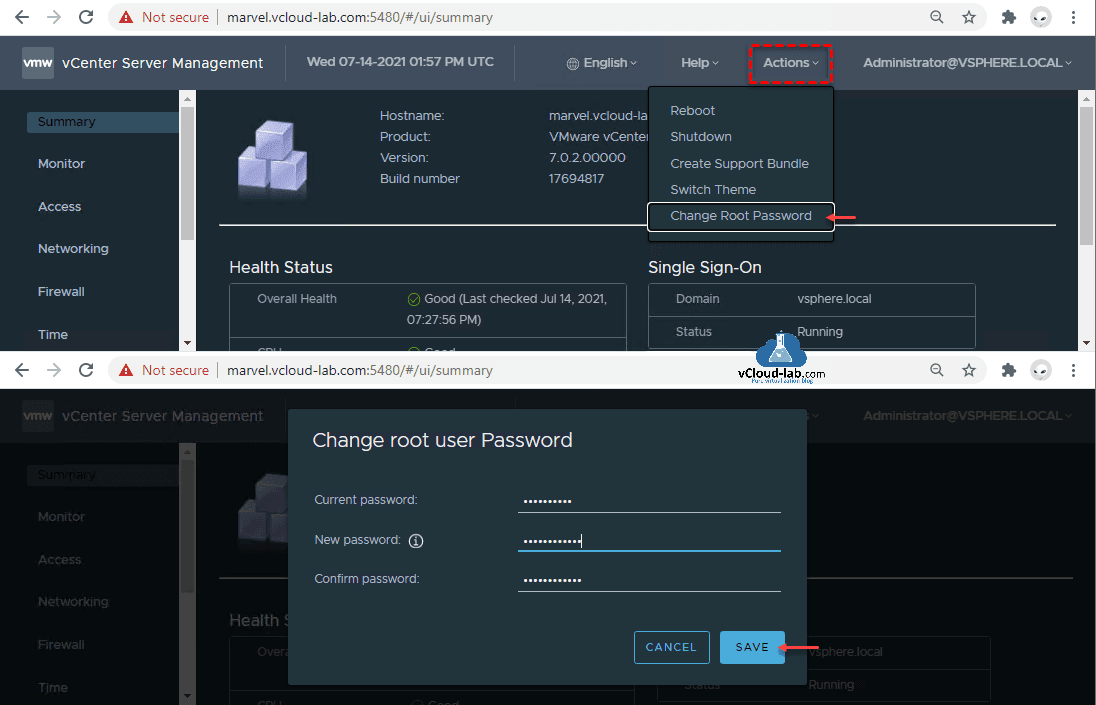The width and height of the screenshot is (1096, 705).
Task: Open the Actions dropdown menu
Action: [x=791, y=63]
